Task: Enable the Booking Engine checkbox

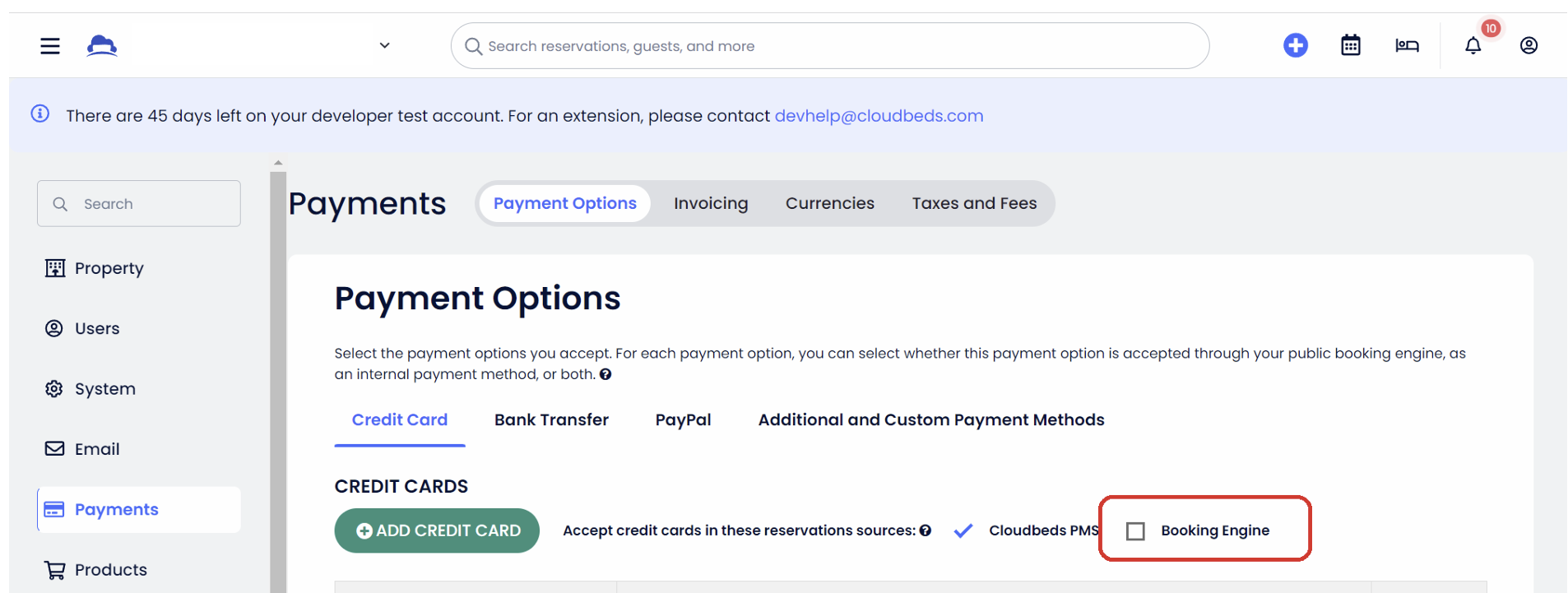Action: [x=1135, y=531]
